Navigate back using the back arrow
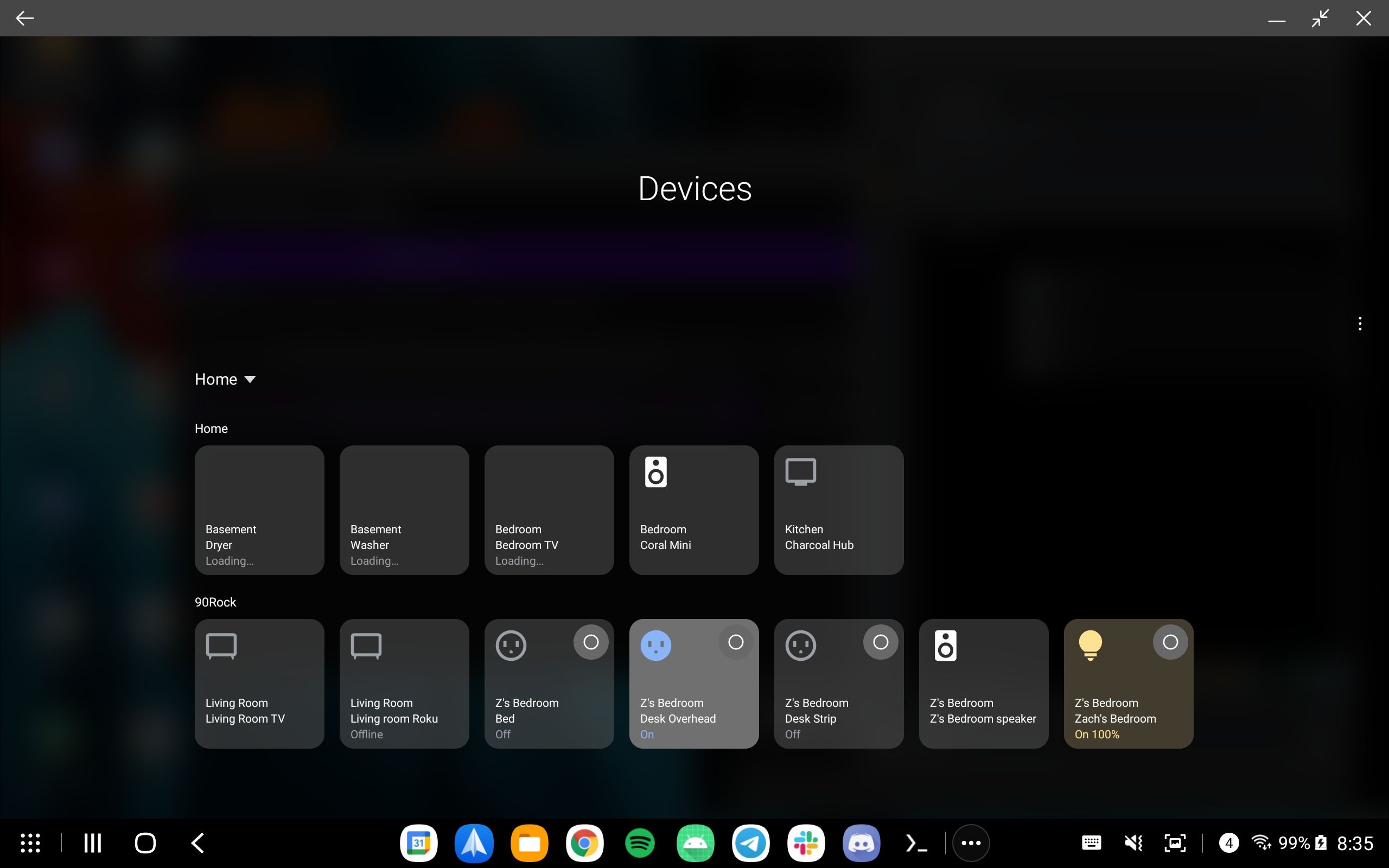The height and width of the screenshot is (868, 1389). click(26, 18)
